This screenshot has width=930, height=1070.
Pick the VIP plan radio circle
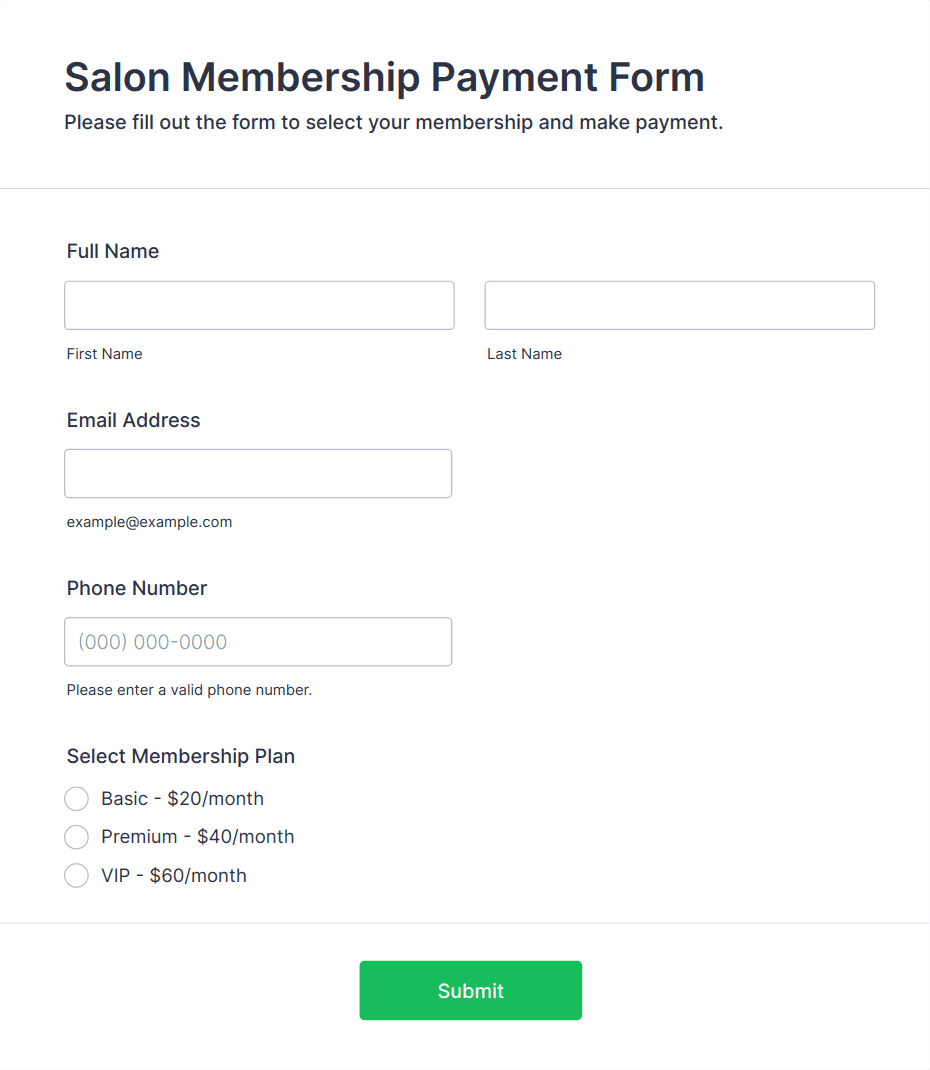coord(76,876)
